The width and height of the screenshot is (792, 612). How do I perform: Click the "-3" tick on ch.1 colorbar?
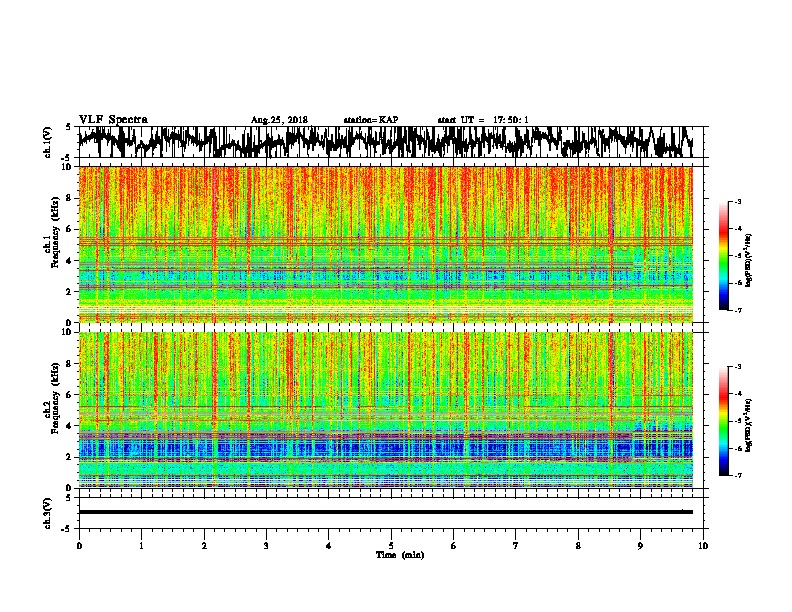737,201
